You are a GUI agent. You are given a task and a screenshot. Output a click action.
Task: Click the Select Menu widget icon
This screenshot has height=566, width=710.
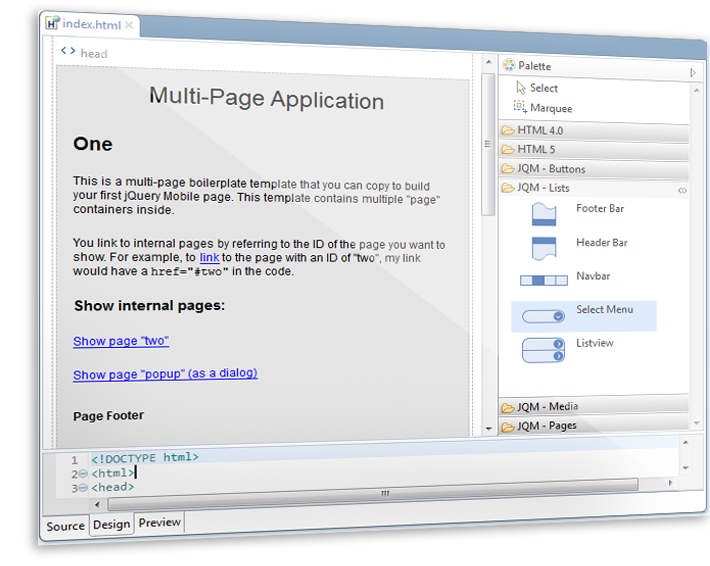point(543,316)
